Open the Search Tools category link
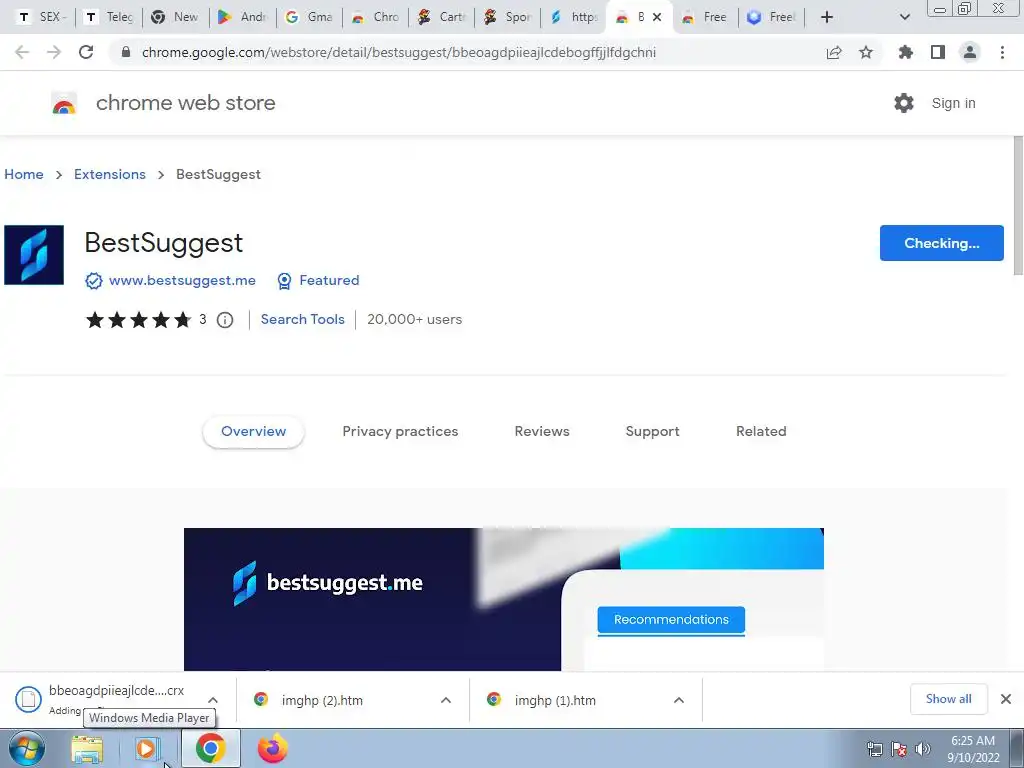This screenshot has height=768, width=1024. pos(302,319)
